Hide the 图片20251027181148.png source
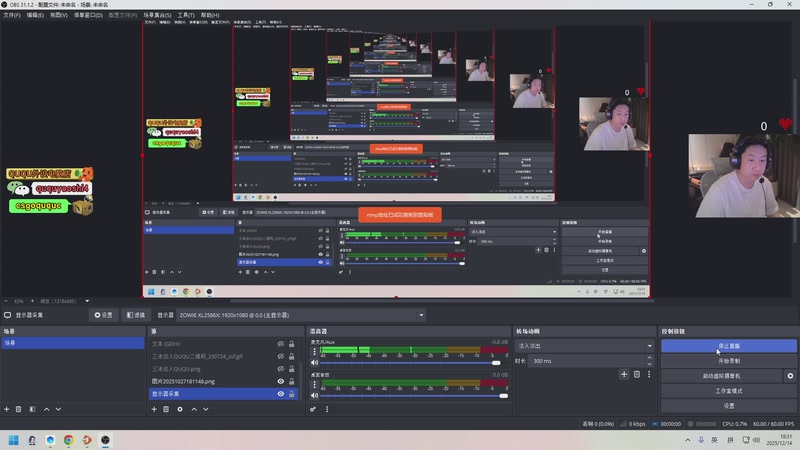Viewport: 800px width, 450px height. click(x=281, y=381)
